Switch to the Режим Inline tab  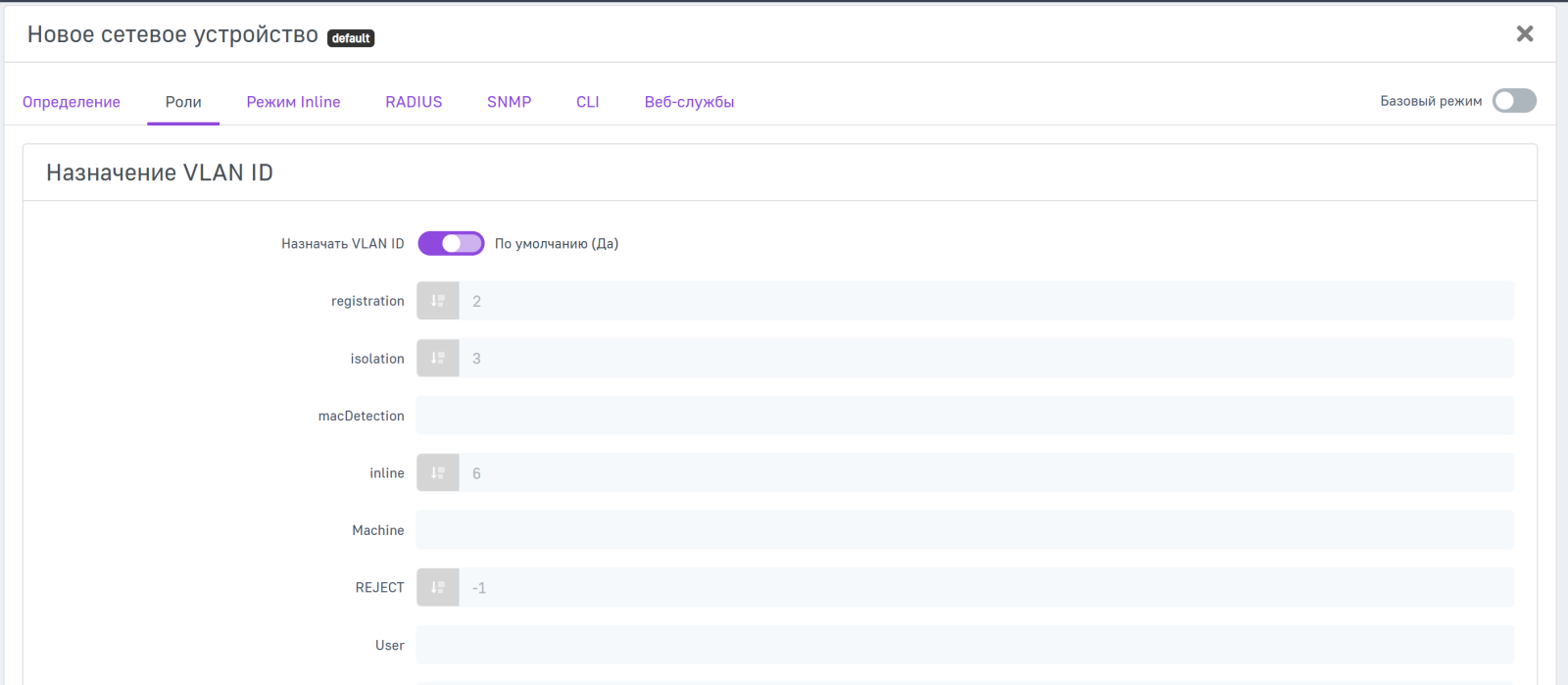click(x=293, y=102)
